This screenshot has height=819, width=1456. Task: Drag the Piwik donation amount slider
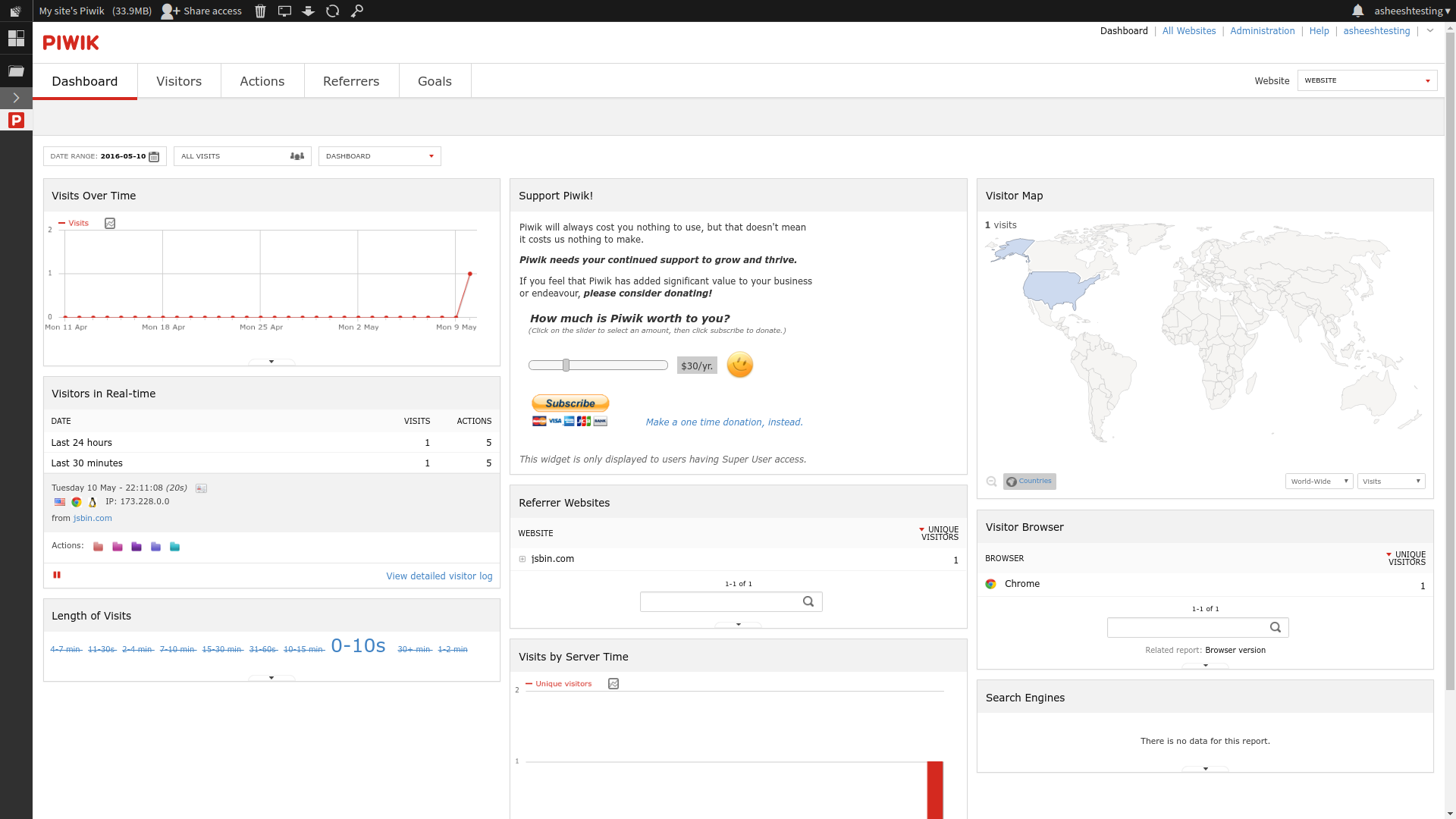[565, 364]
